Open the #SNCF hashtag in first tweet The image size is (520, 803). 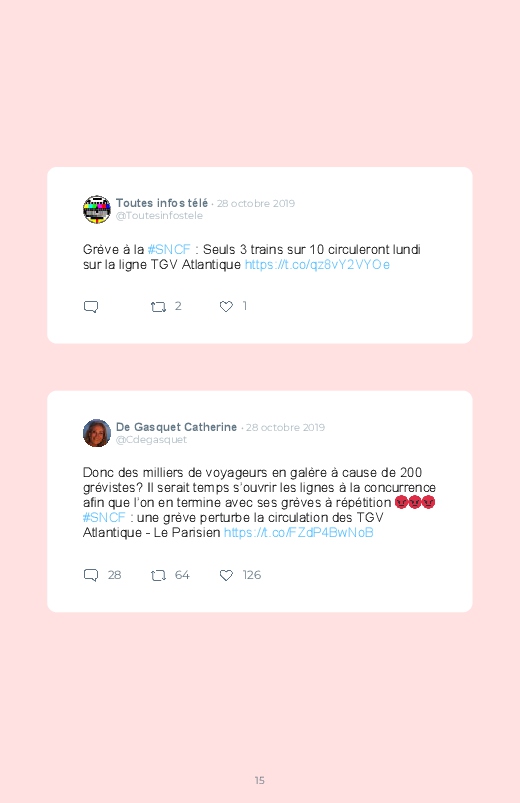169,249
